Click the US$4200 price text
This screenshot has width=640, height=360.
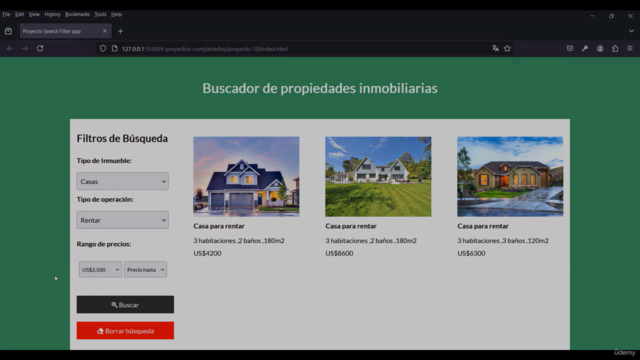click(x=207, y=253)
